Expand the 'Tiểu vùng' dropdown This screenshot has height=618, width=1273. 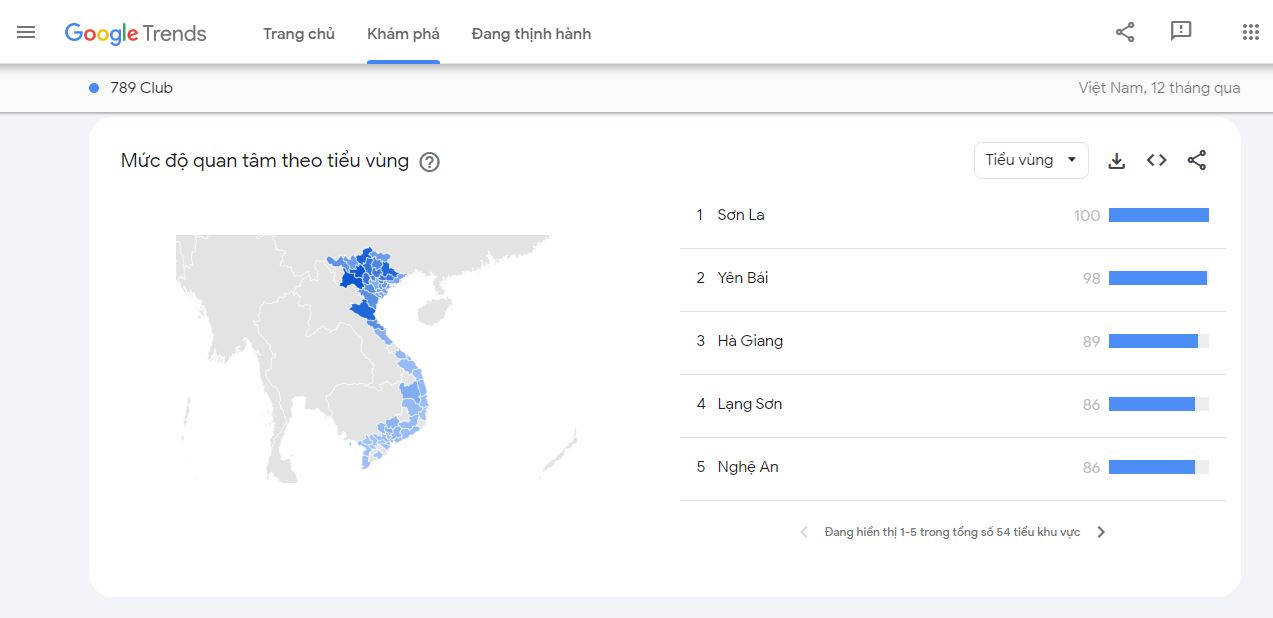coord(1031,160)
